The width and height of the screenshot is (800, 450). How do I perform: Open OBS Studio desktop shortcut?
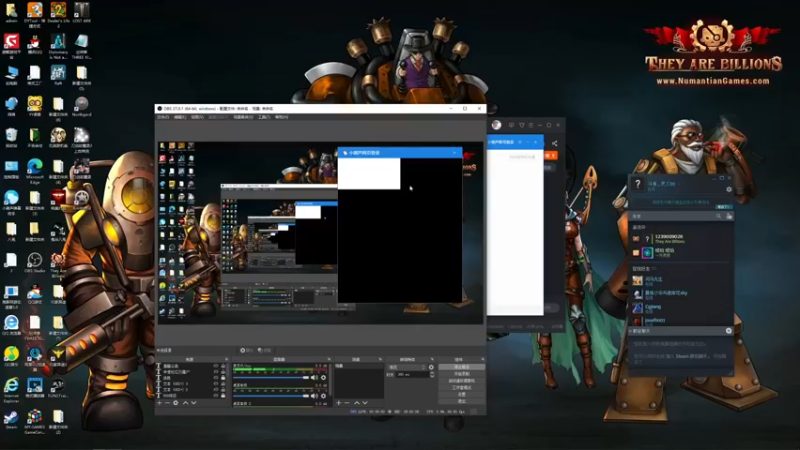(x=35, y=263)
